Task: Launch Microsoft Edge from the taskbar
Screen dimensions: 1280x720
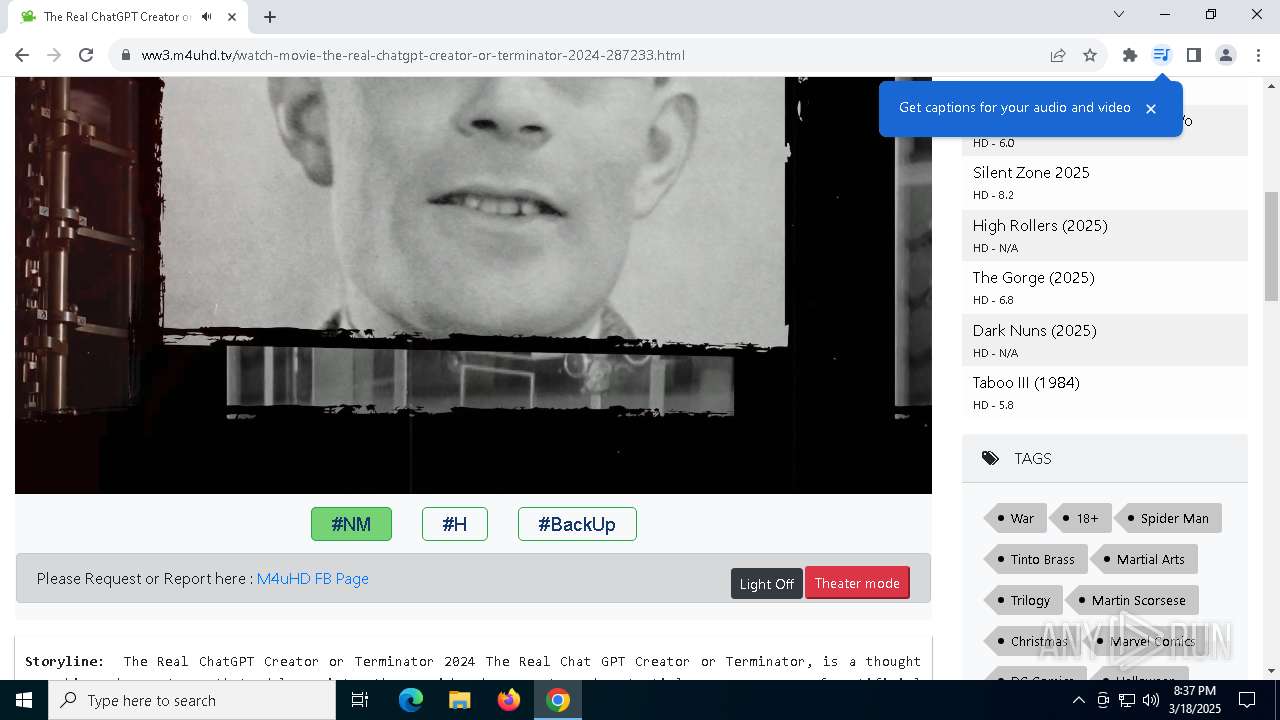Action: 411,700
